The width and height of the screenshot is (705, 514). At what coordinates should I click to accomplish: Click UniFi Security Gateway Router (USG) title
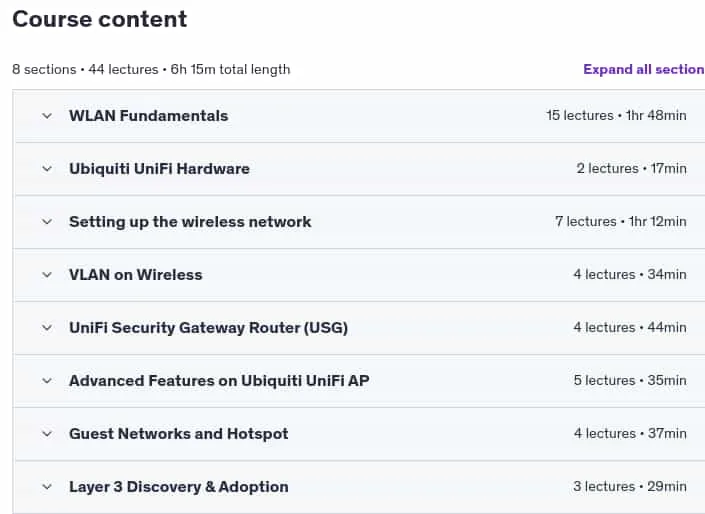pos(209,328)
